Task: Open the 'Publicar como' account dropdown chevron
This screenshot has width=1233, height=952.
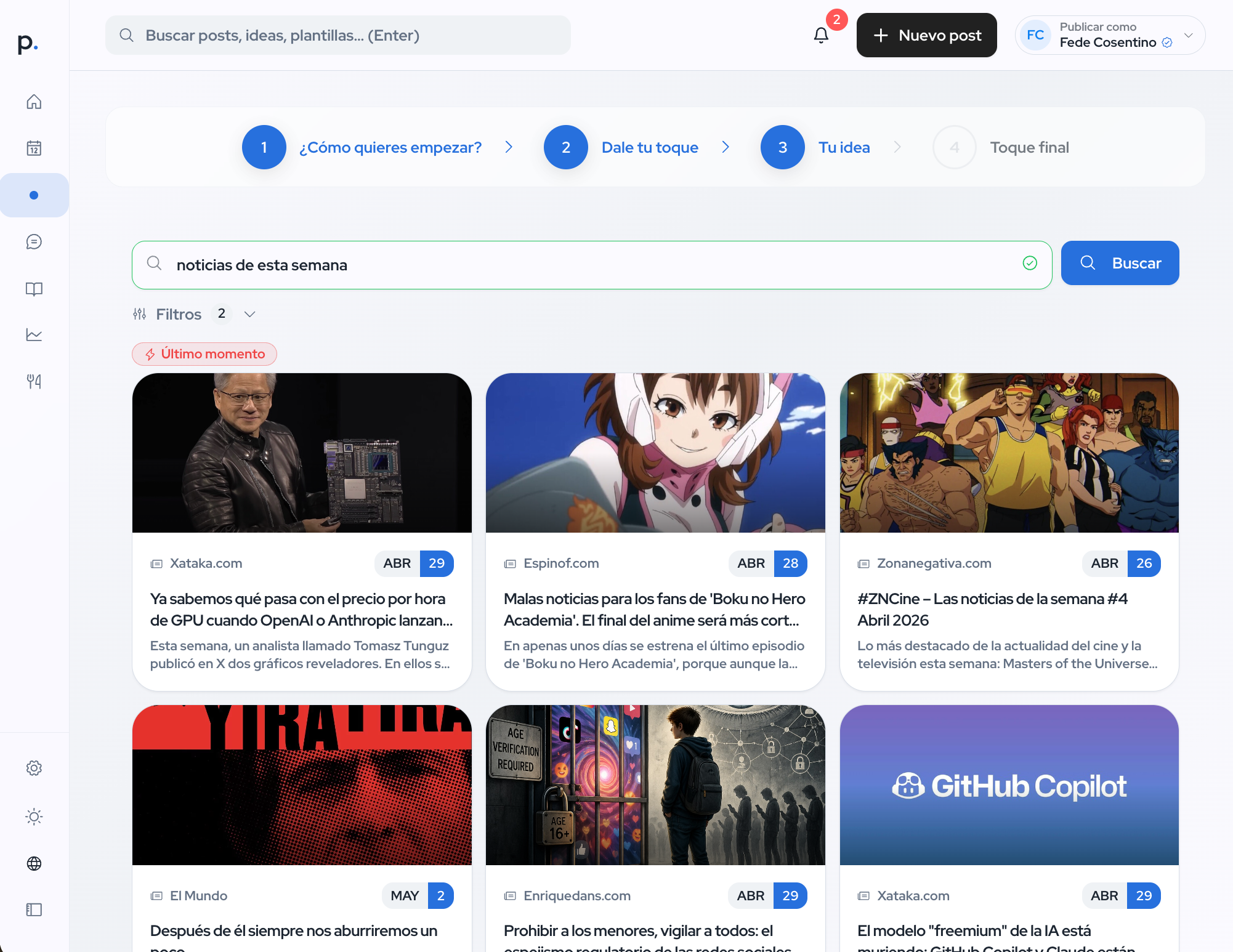Action: click(1189, 35)
